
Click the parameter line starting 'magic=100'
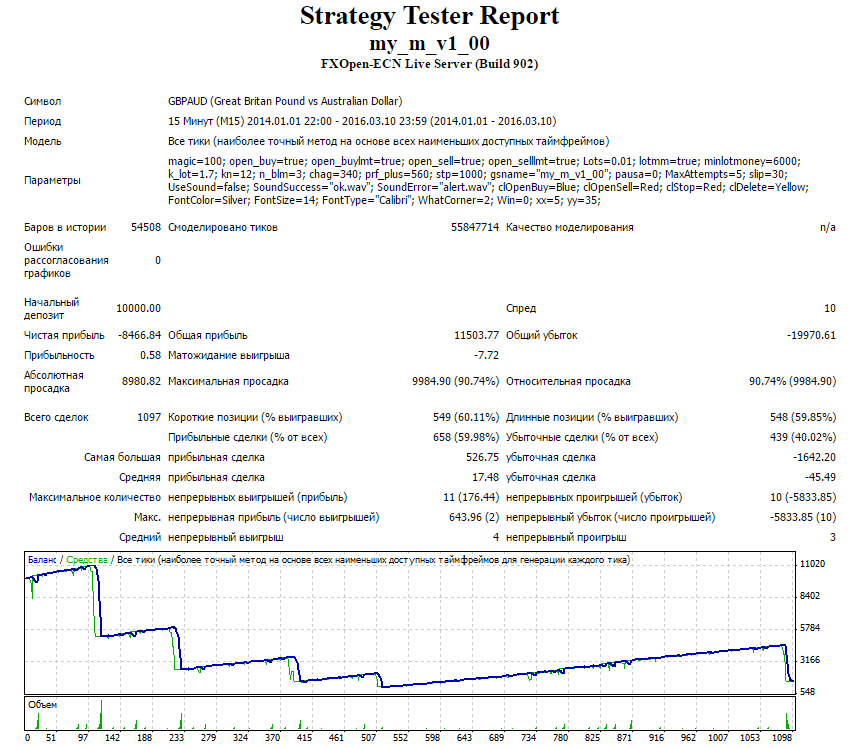coord(484,161)
